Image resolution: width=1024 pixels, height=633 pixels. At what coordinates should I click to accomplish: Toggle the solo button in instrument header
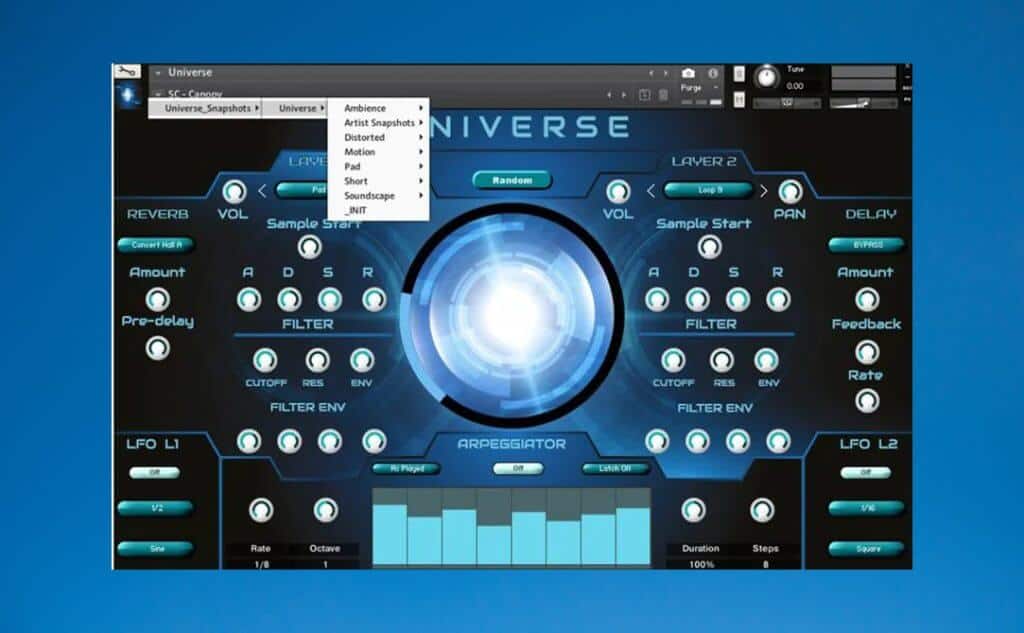tap(739, 73)
